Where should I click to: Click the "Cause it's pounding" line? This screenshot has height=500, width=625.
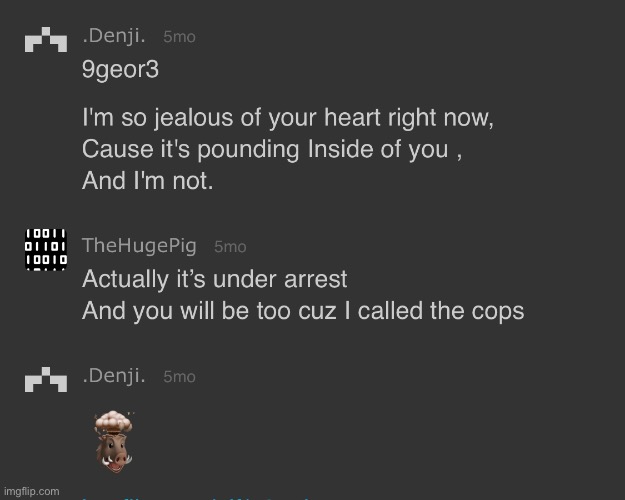click(x=271, y=150)
